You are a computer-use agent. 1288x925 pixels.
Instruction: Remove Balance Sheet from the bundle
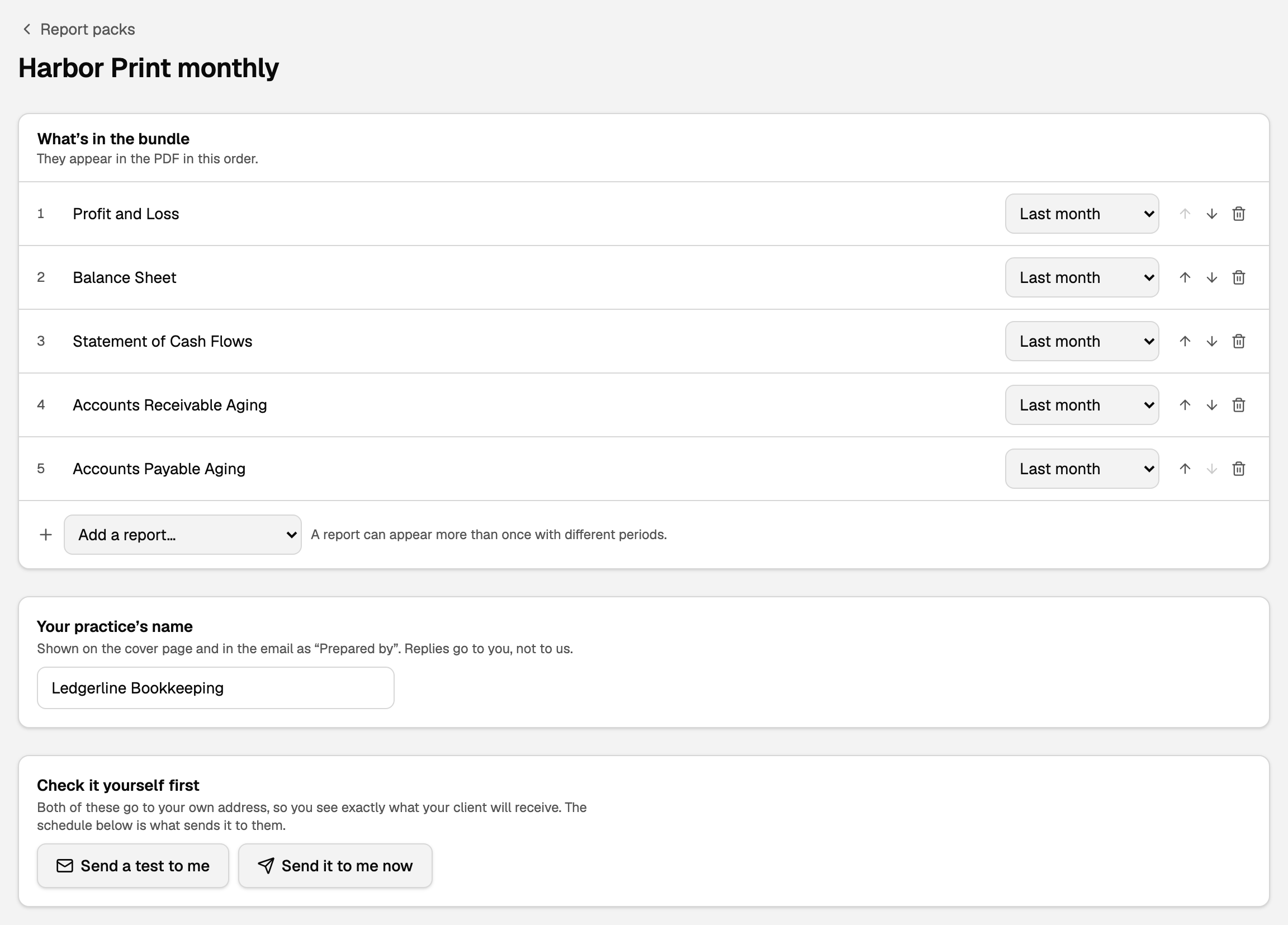1239,277
